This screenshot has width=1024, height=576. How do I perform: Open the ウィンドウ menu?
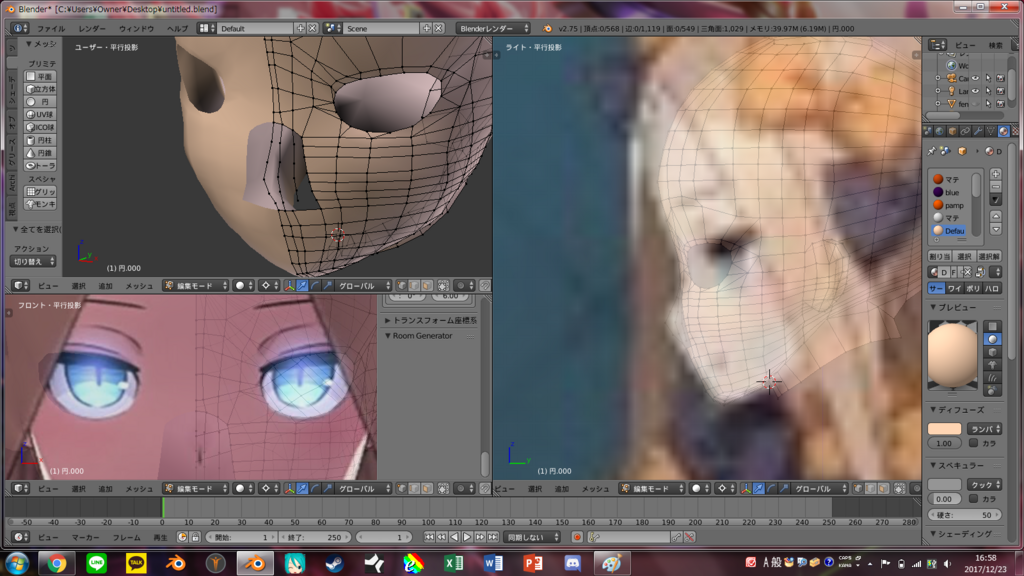[136, 29]
